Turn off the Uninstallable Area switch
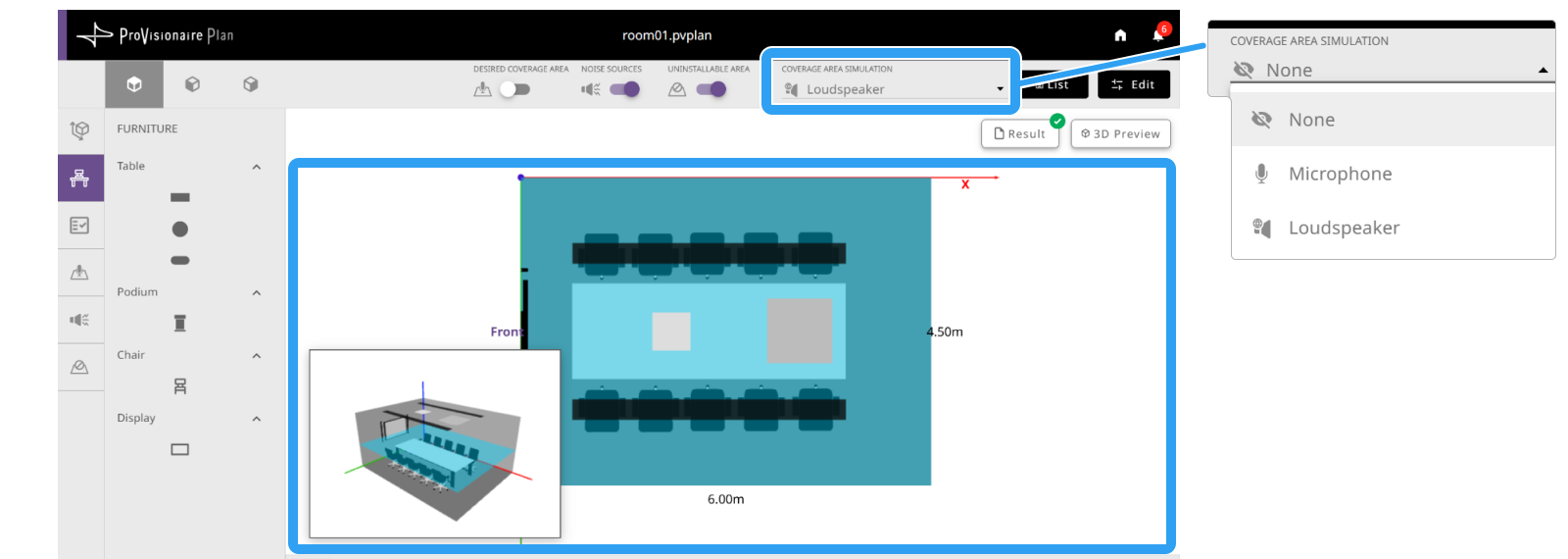 click(x=710, y=89)
